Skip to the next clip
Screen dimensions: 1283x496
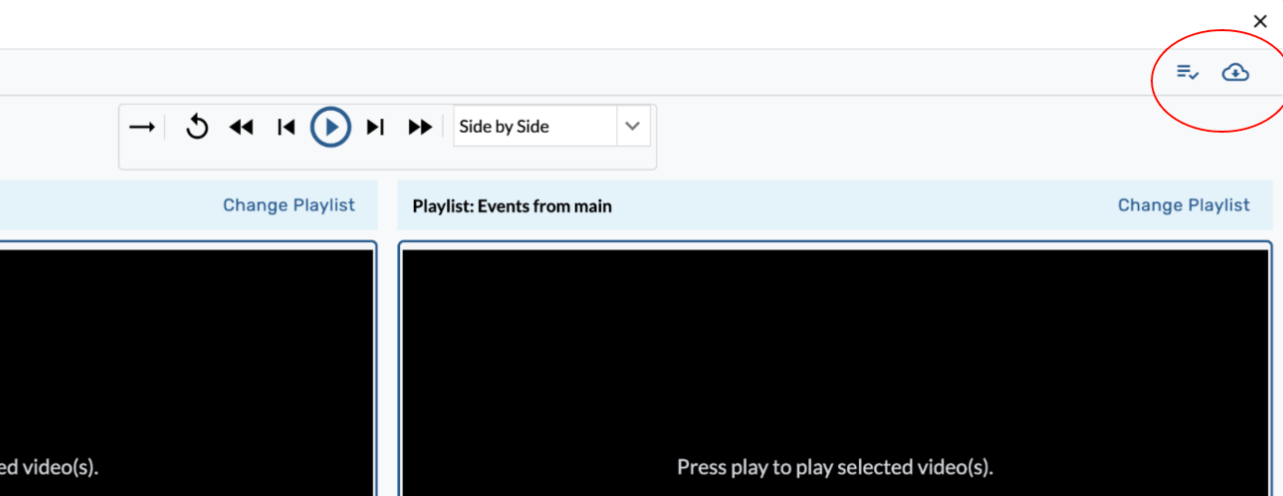click(x=375, y=127)
